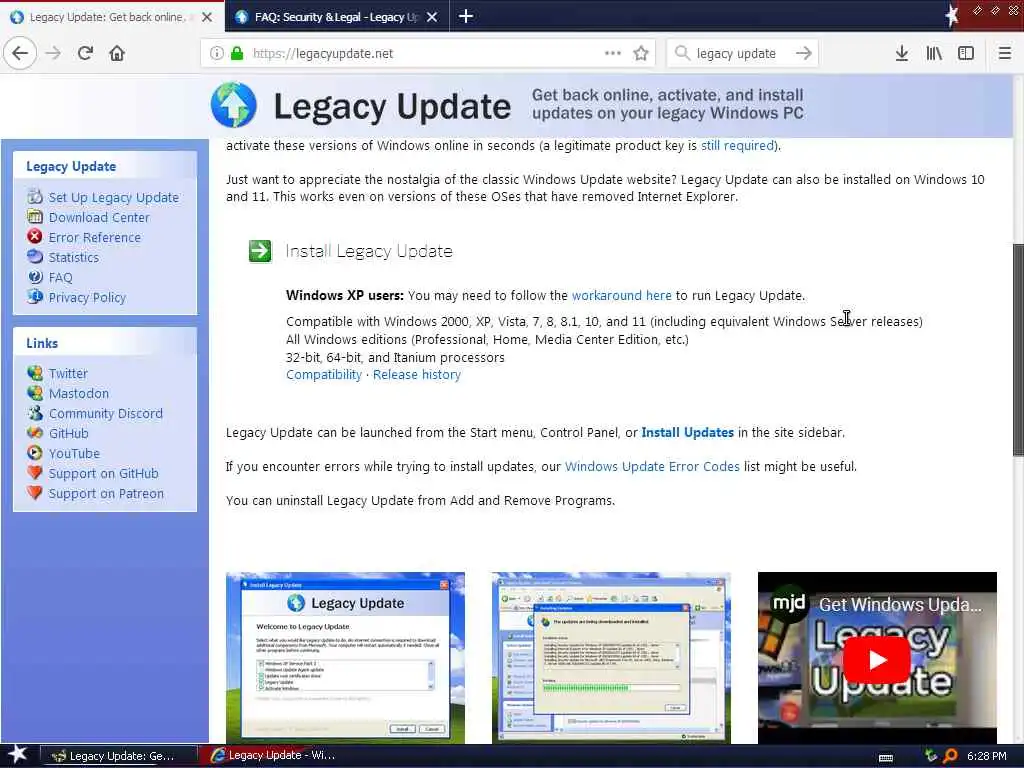Open the GitHub link
Screen dimensions: 1024x768
pos(69,433)
